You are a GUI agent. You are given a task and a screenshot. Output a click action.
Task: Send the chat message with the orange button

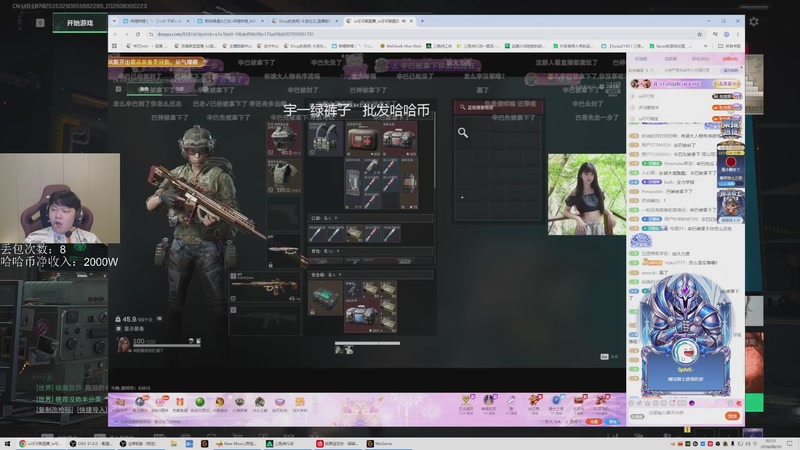[x=732, y=416]
